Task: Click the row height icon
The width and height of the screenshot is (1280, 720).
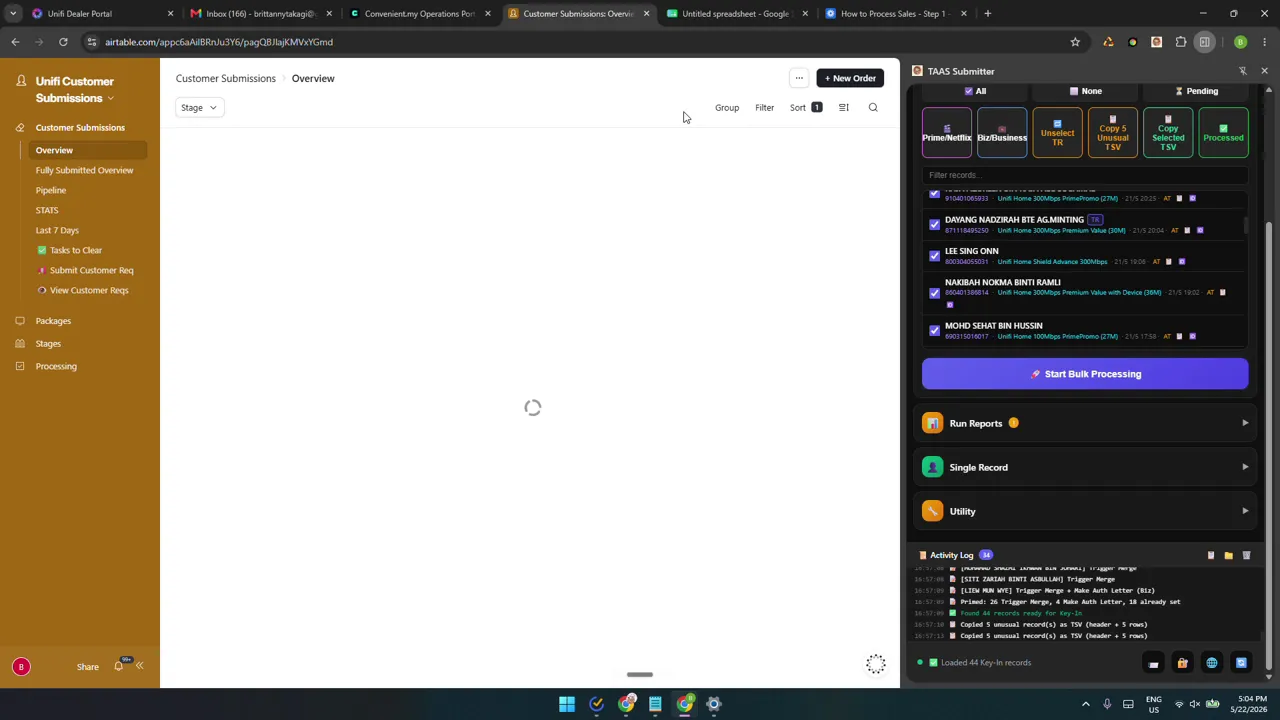Action: point(843,107)
